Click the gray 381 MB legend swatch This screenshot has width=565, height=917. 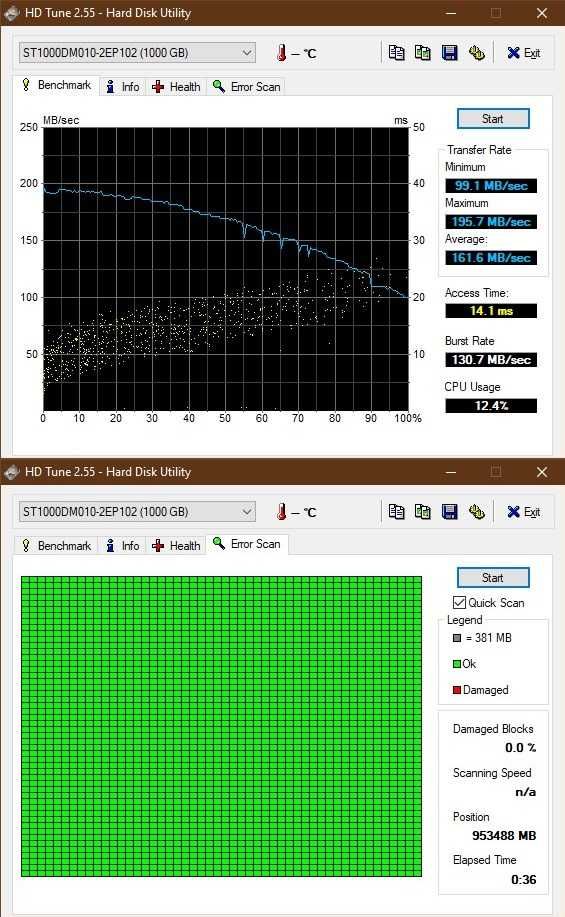[x=457, y=638]
